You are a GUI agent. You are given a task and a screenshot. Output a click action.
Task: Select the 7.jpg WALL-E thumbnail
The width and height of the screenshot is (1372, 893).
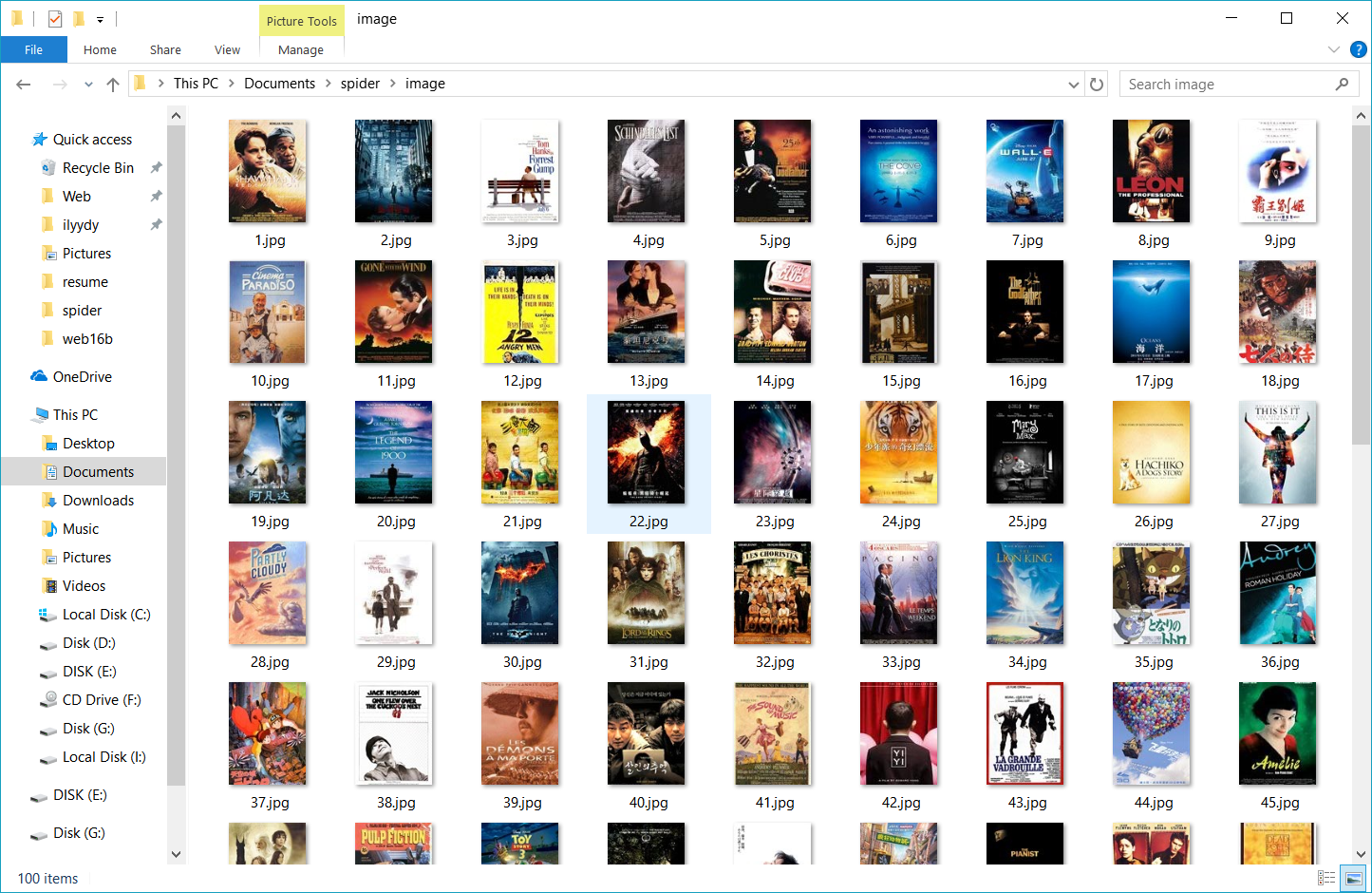1025,171
